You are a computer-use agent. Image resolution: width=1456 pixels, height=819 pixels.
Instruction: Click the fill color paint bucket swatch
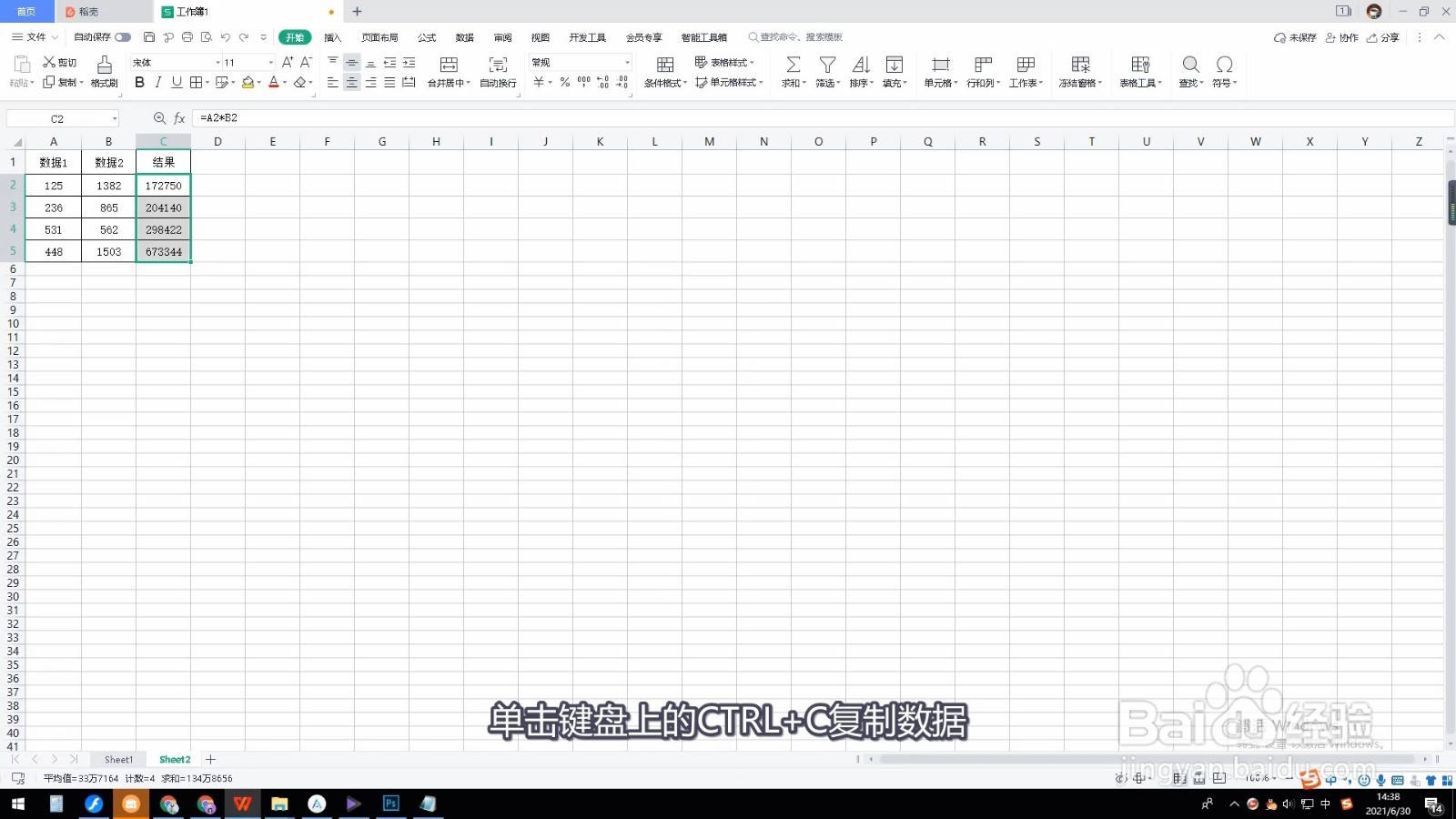[248, 82]
